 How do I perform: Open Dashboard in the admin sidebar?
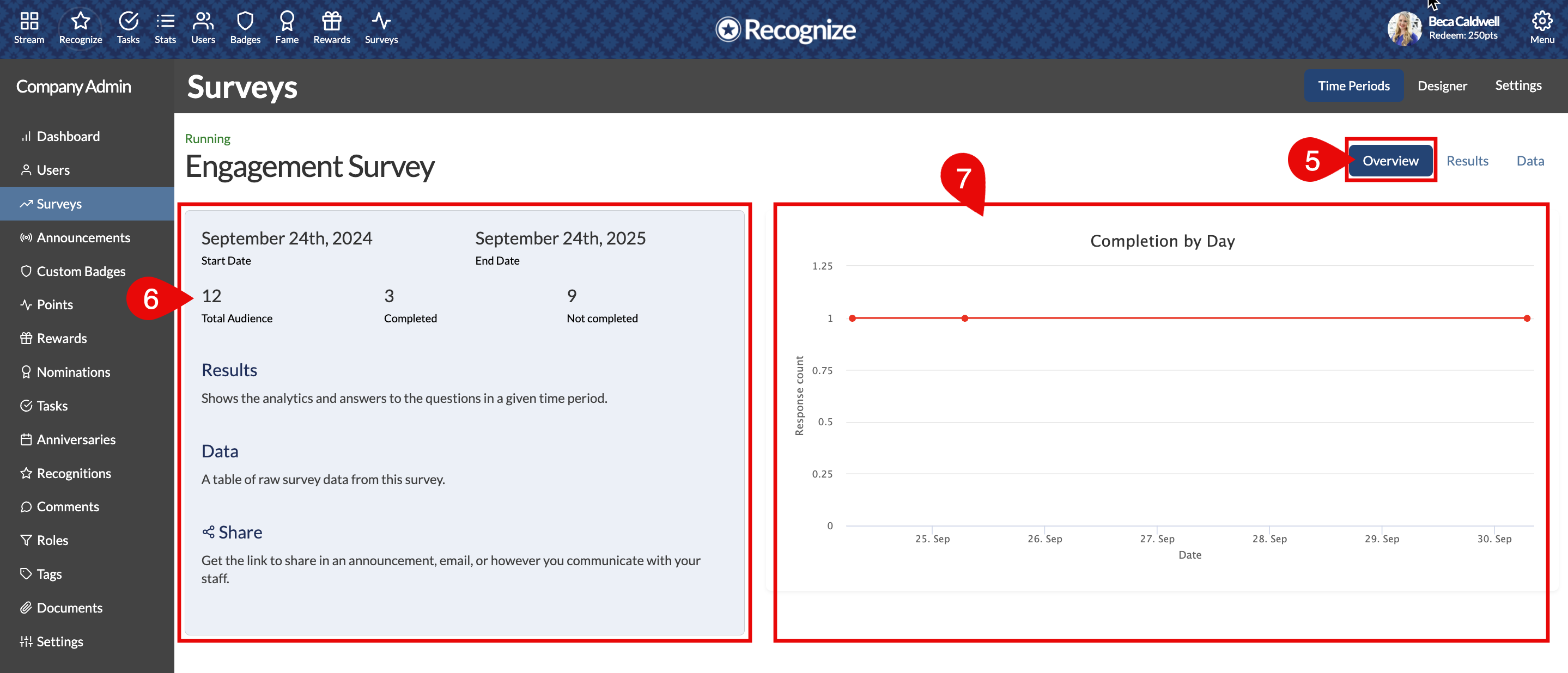pyautogui.click(x=87, y=136)
